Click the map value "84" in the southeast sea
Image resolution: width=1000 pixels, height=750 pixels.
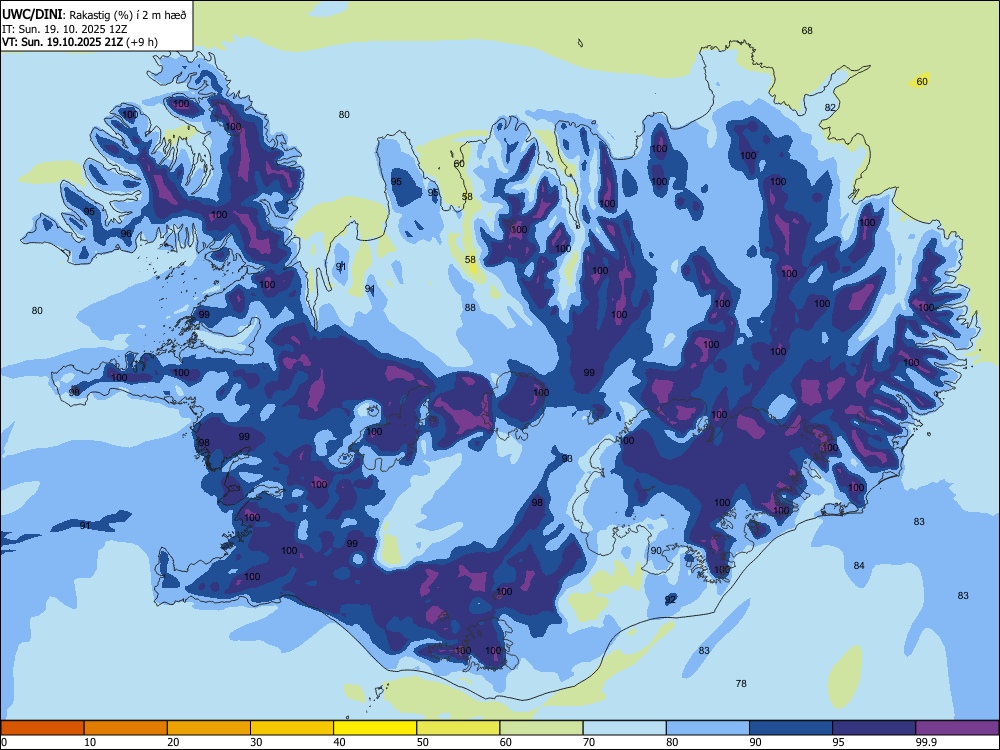(859, 566)
